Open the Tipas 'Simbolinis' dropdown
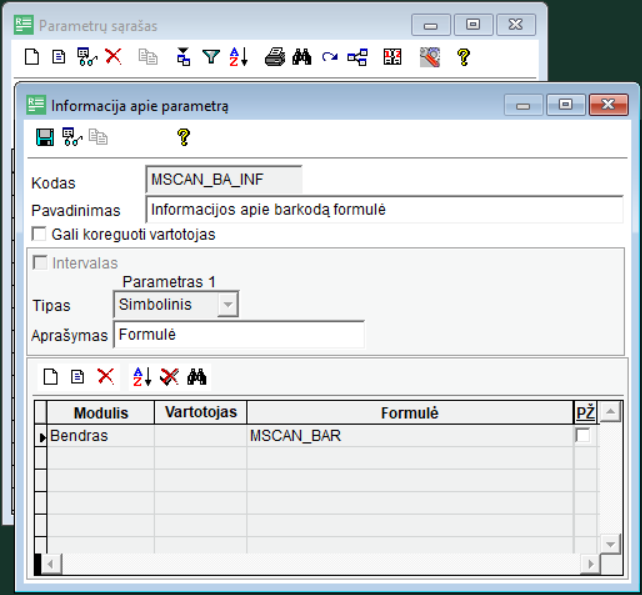642x595 pixels. click(228, 304)
